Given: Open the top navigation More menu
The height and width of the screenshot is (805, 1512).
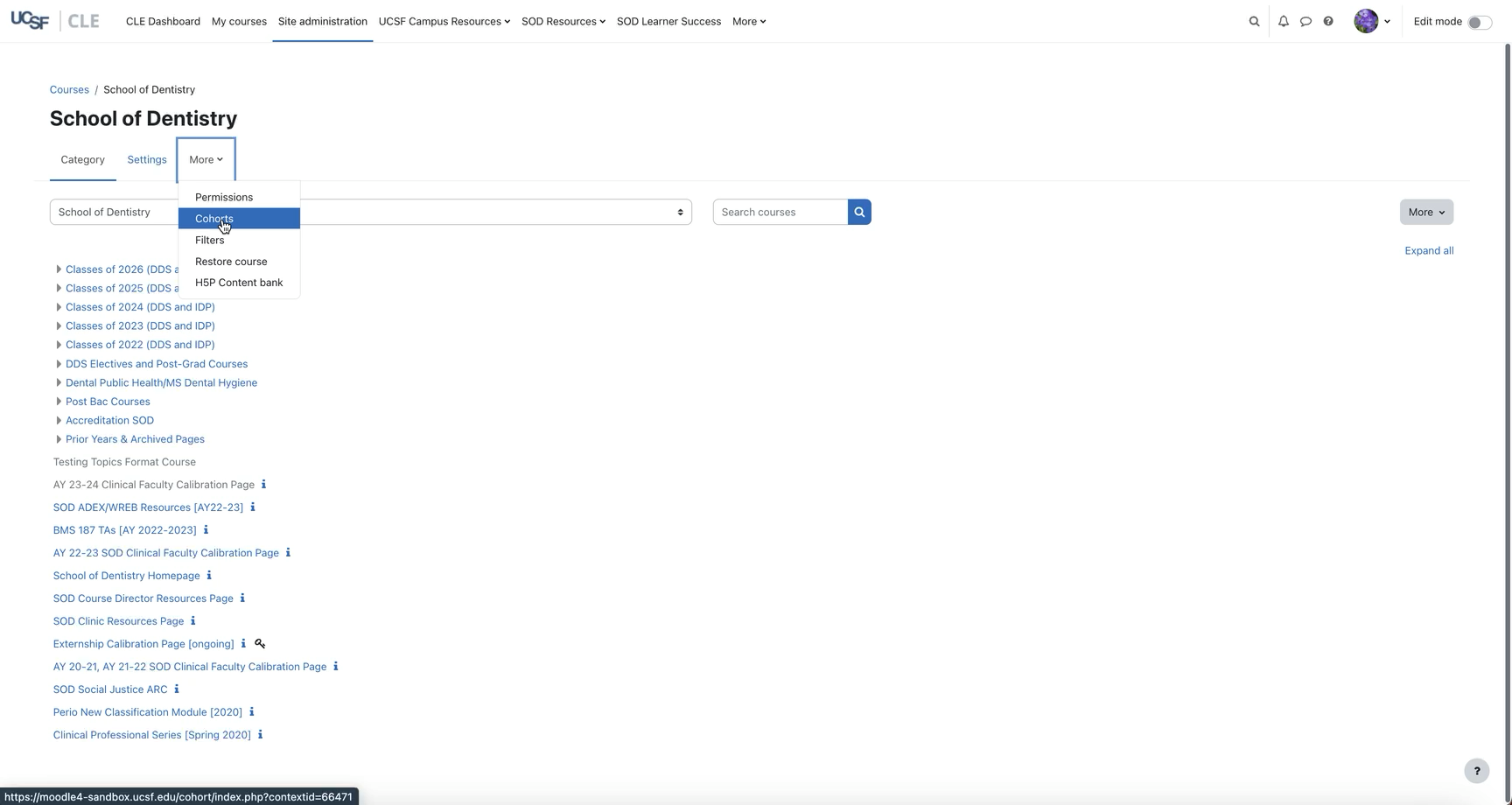Looking at the screenshot, I should pyautogui.click(x=749, y=21).
